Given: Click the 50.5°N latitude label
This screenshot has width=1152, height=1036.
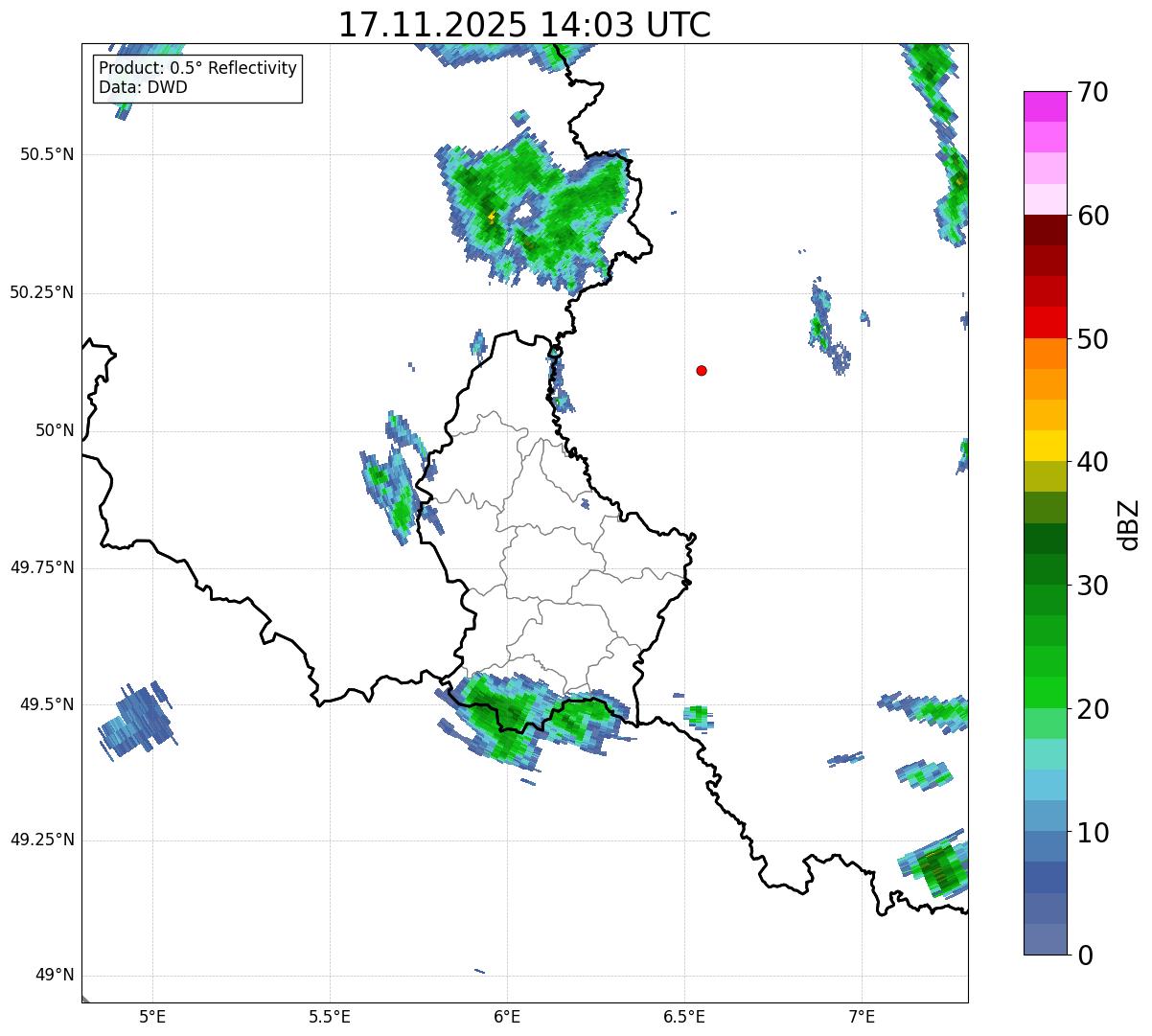Looking at the screenshot, I should pos(47,154).
